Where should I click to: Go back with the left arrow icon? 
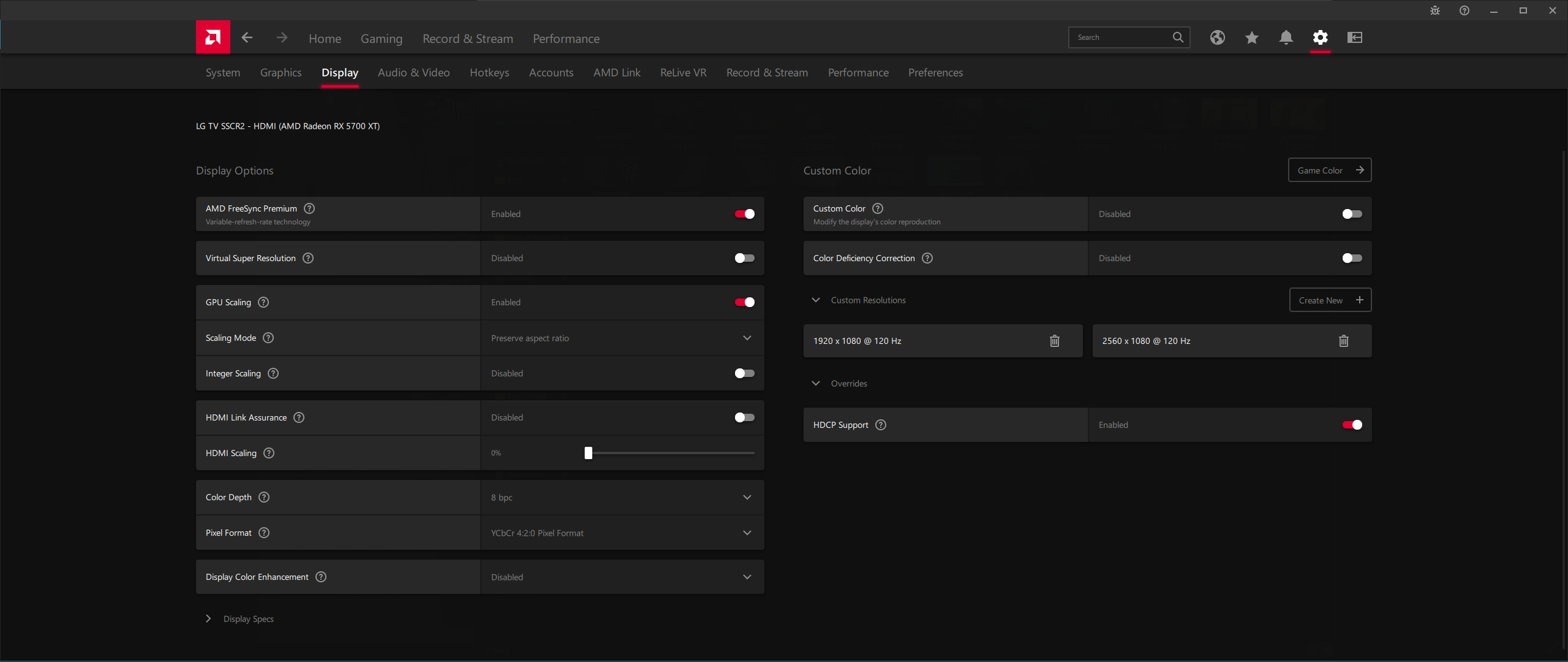pyautogui.click(x=247, y=37)
